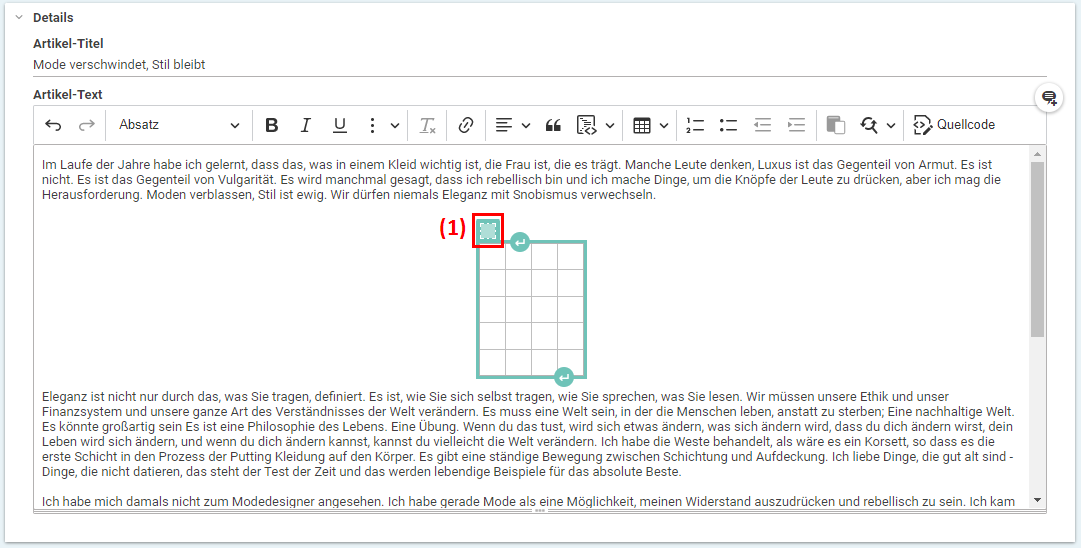The height and width of the screenshot is (548, 1081).
Task: Open the Absatz paragraph style dropdown
Action: click(x=179, y=125)
